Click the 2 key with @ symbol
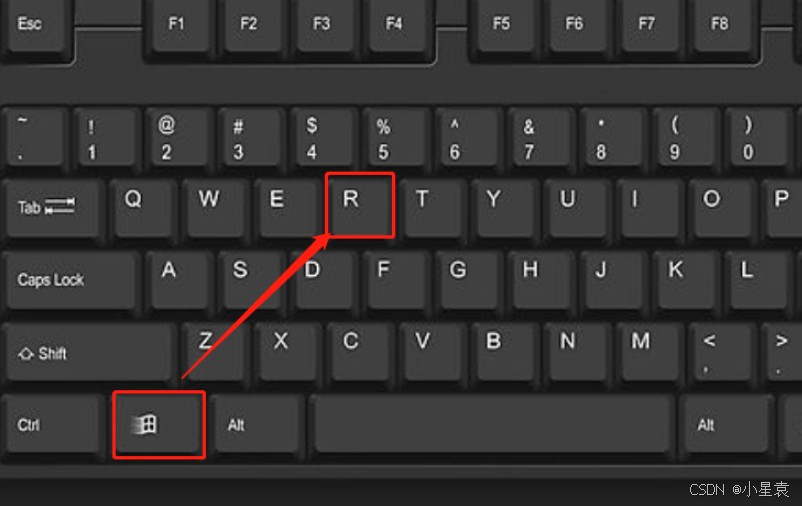 (x=178, y=138)
